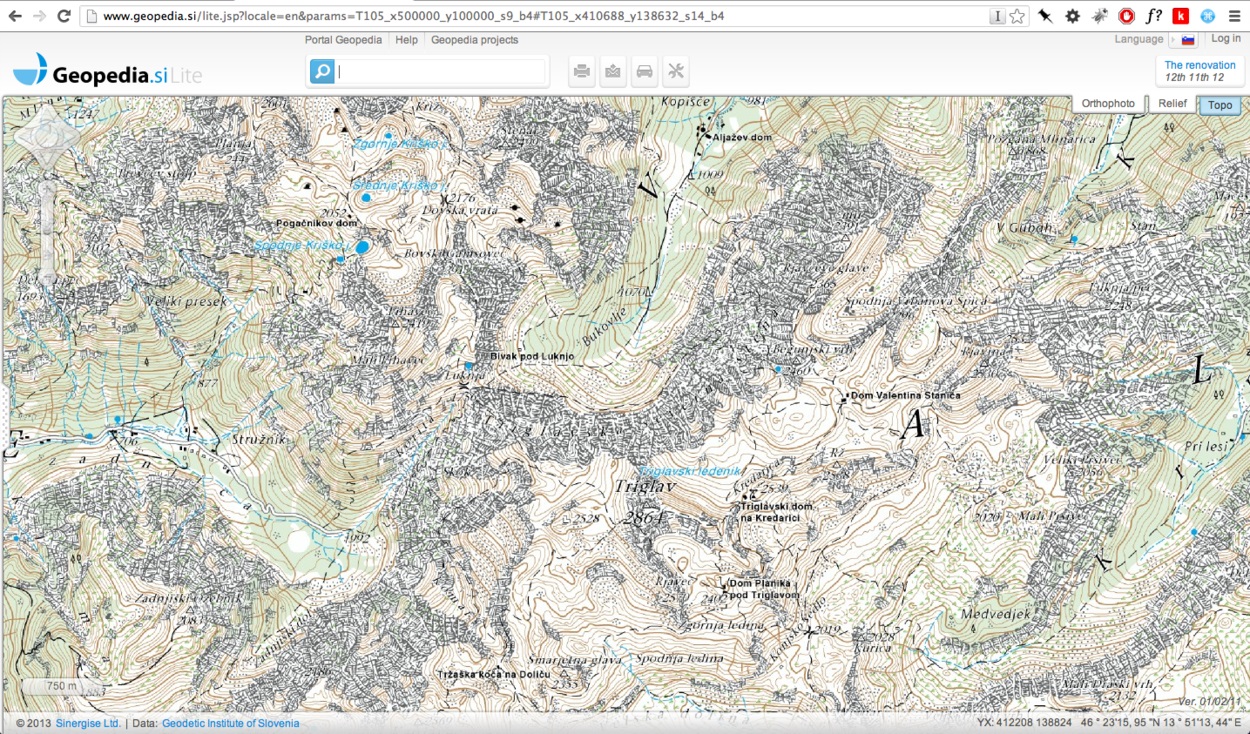Image resolution: width=1250 pixels, height=734 pixels.
Task: Open the Chrome hamburger menu
Action: (1235, 16)
